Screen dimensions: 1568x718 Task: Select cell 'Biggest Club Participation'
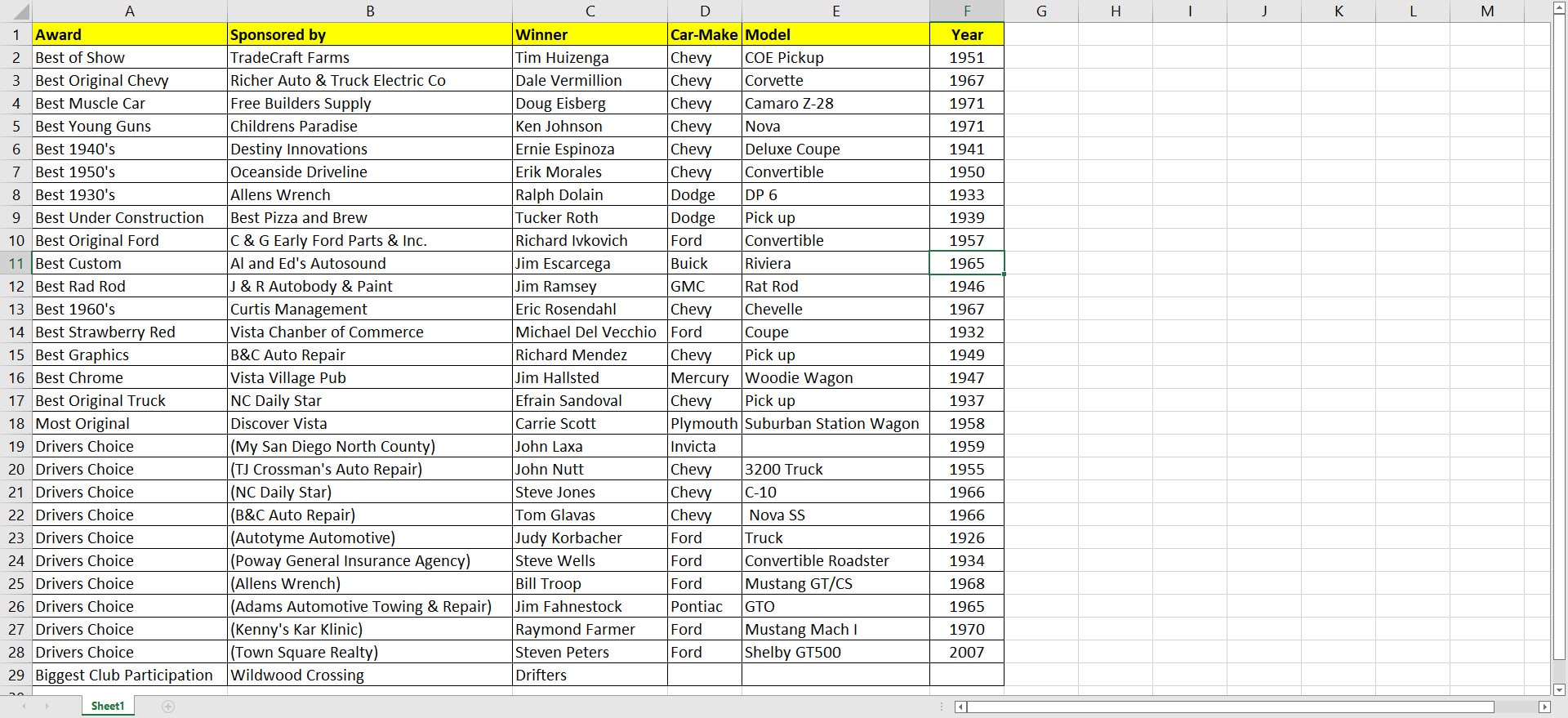pos(130,675)
